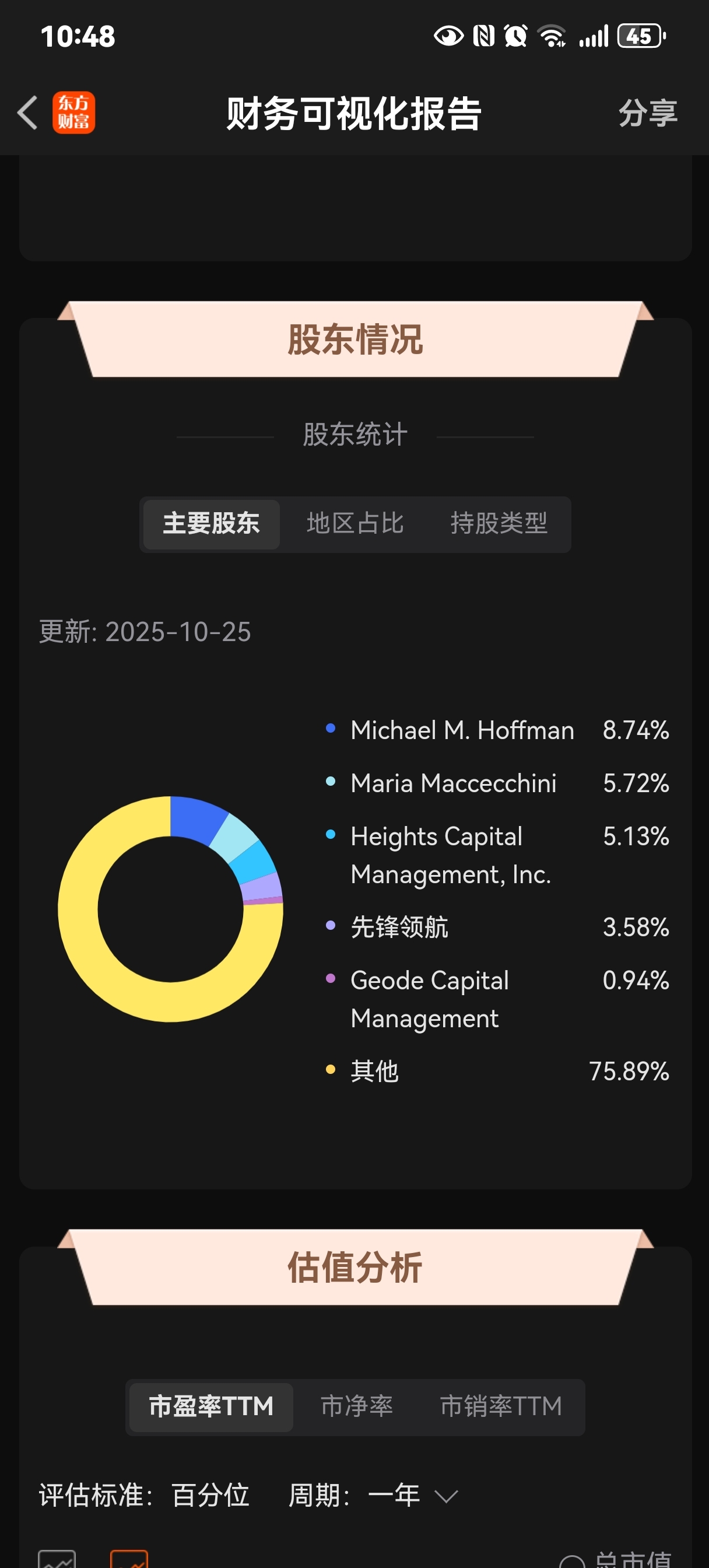The width and height of the screenshot is (709, 1568).
Task: Select 市净率 valuation tab
Action: click(357, 1406)
